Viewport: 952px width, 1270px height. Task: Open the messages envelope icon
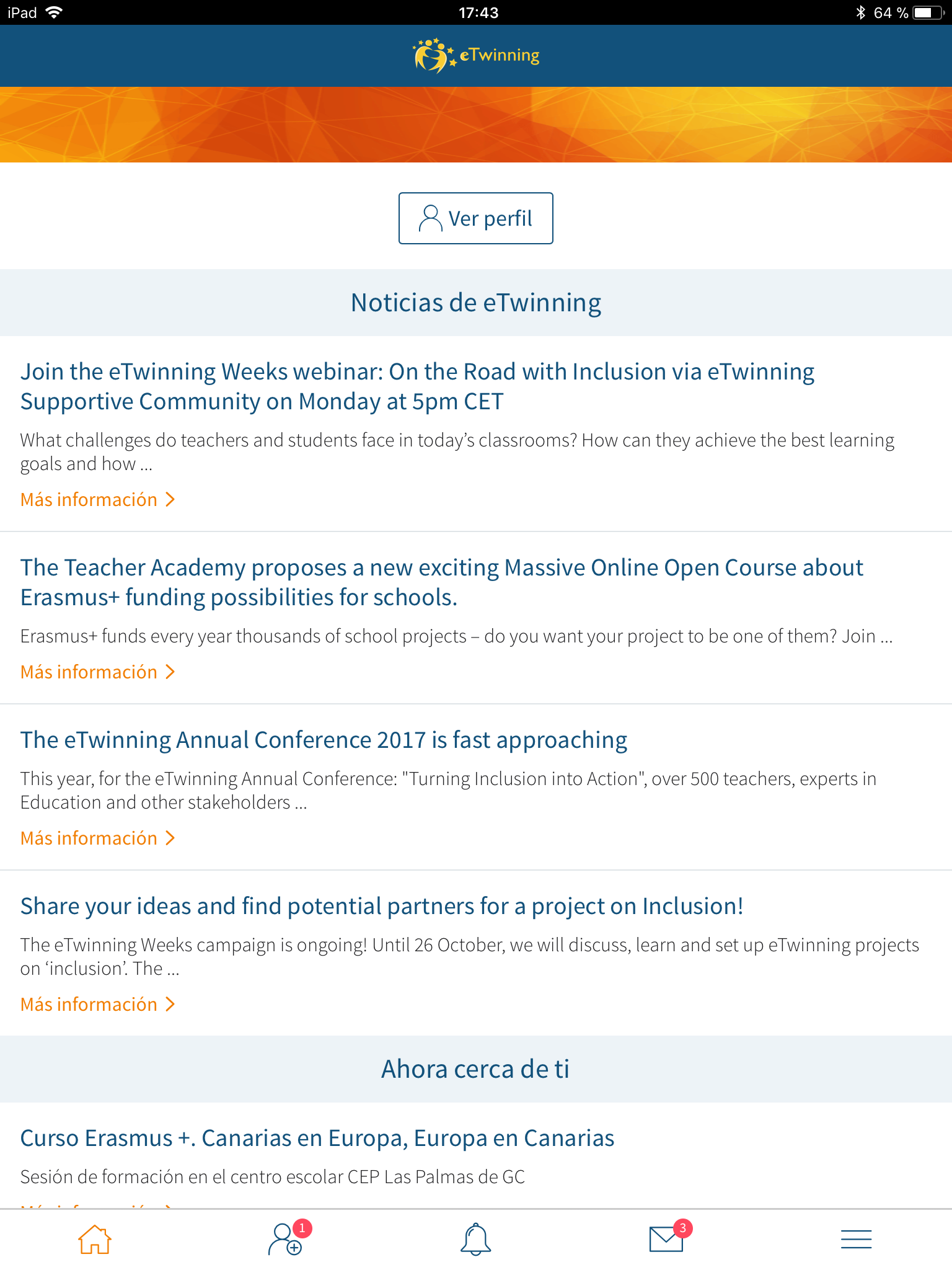666,1239
